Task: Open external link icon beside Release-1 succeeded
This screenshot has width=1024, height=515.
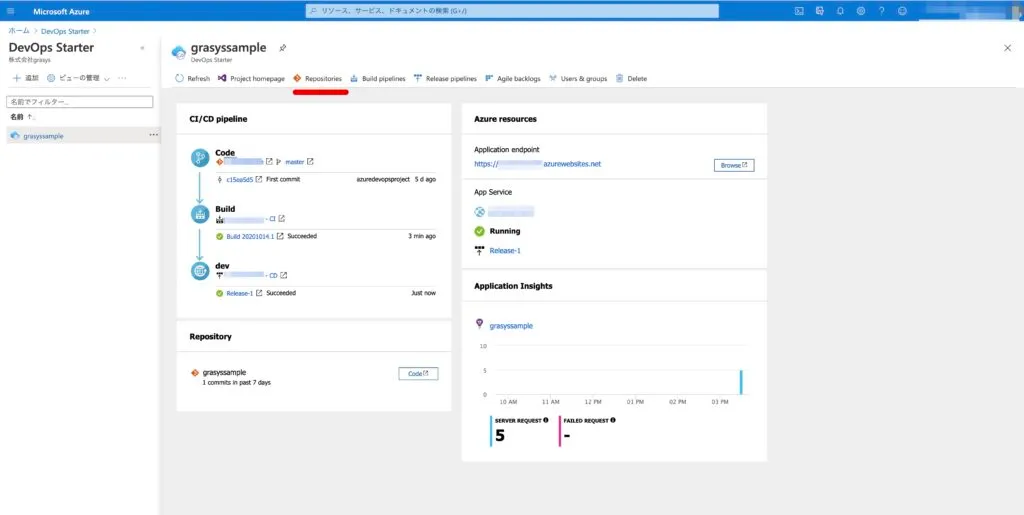Action: coord(259,293)
